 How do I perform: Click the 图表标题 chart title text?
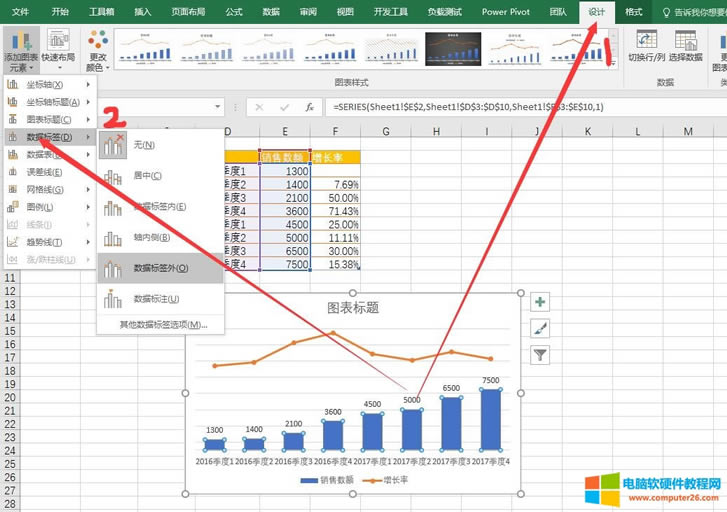click(353, 308)
